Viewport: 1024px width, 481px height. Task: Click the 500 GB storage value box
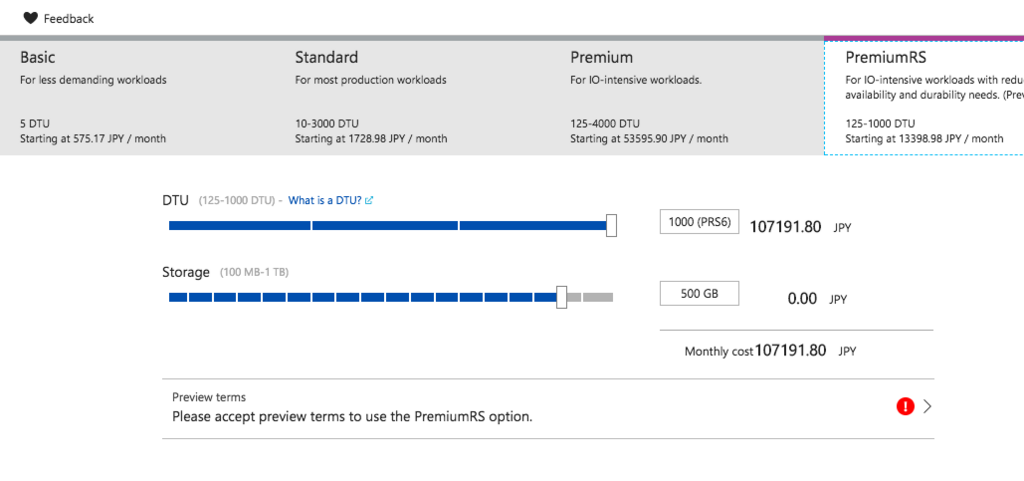(699, 294)
